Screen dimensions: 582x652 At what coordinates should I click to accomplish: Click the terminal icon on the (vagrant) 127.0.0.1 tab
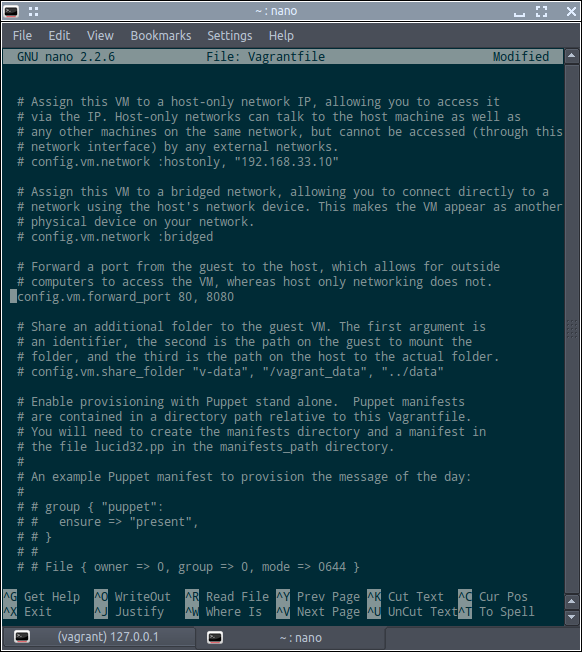click(22, 637)
